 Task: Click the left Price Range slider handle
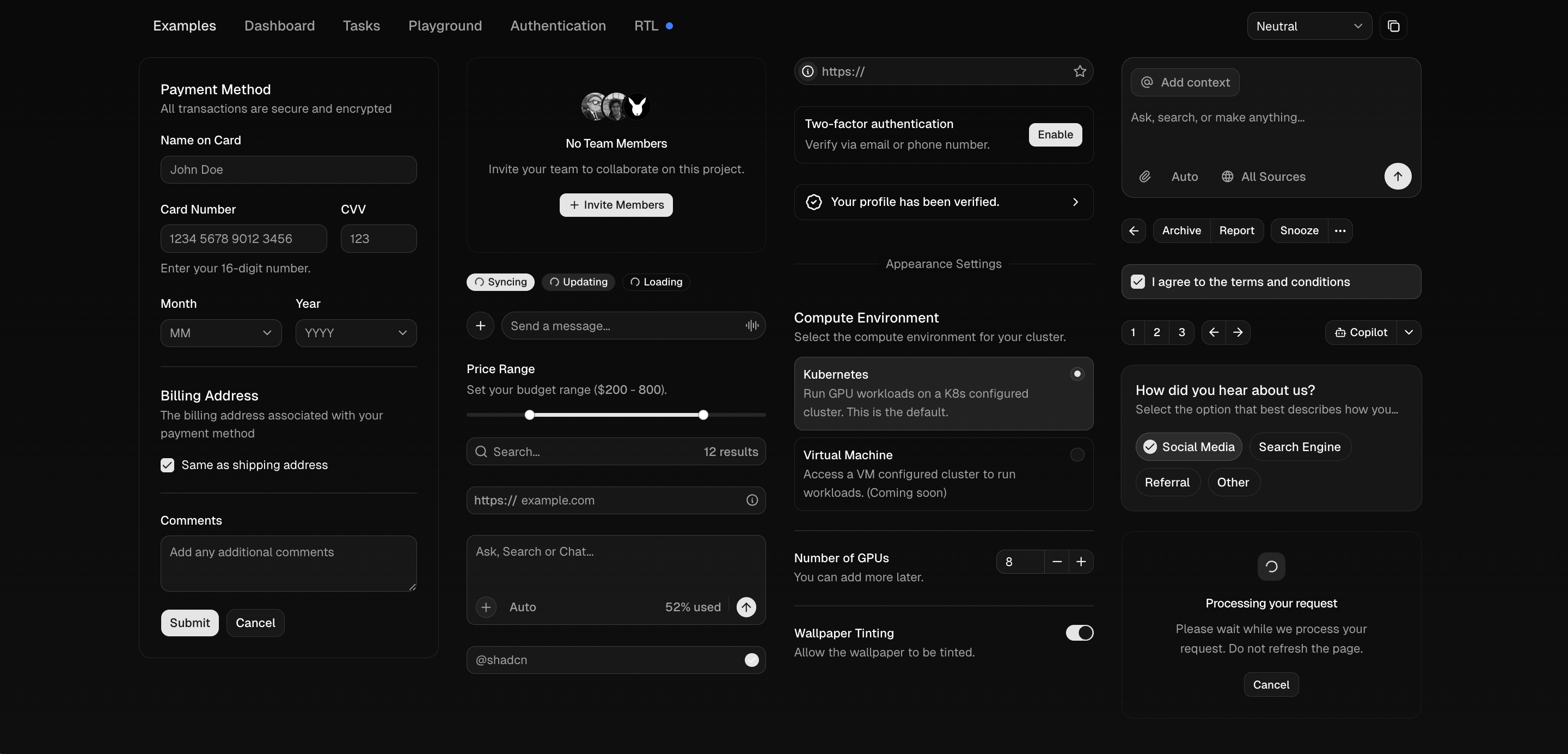(x=530, y=415)
